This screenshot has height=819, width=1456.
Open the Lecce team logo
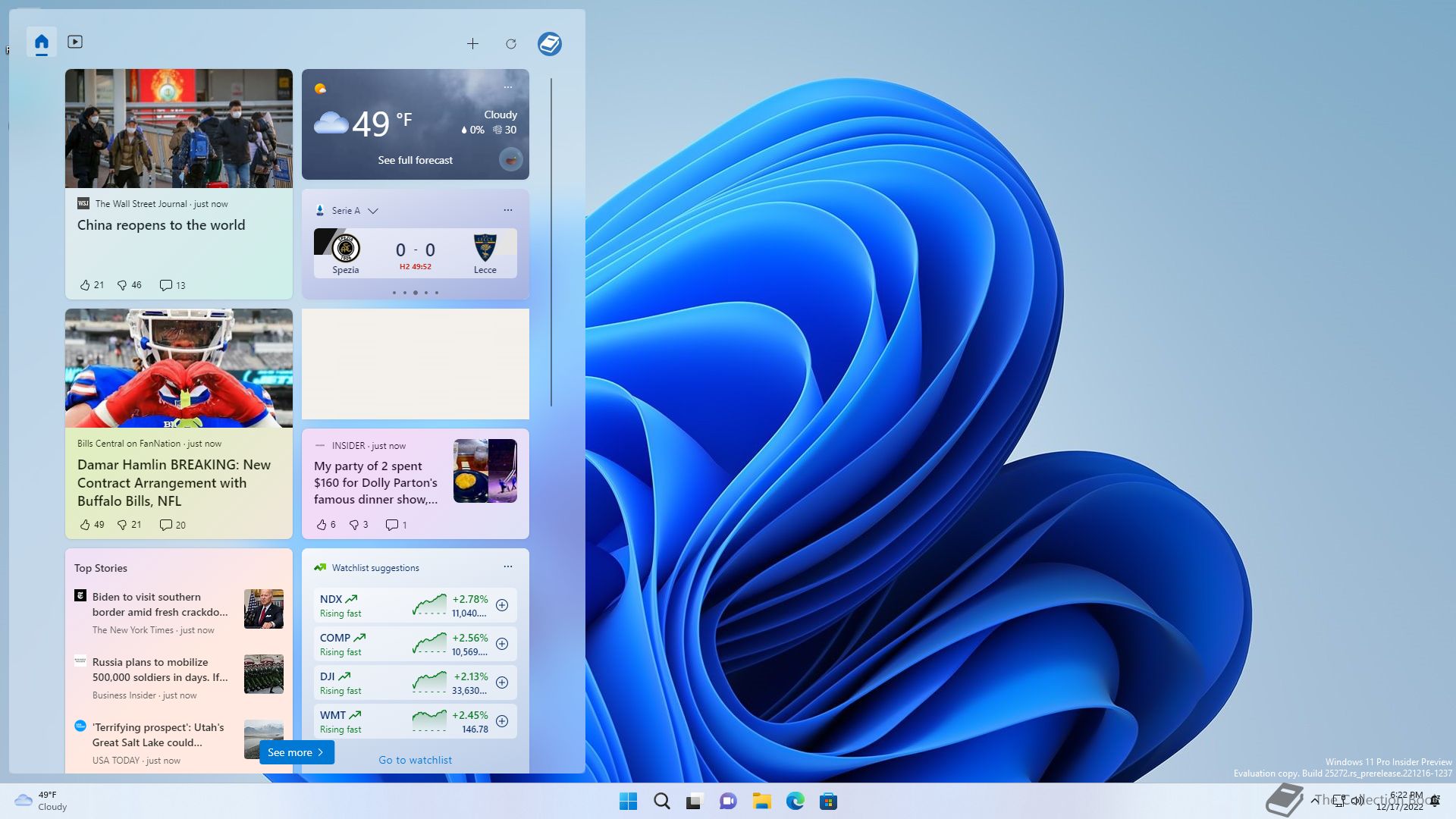coord(485,248)
